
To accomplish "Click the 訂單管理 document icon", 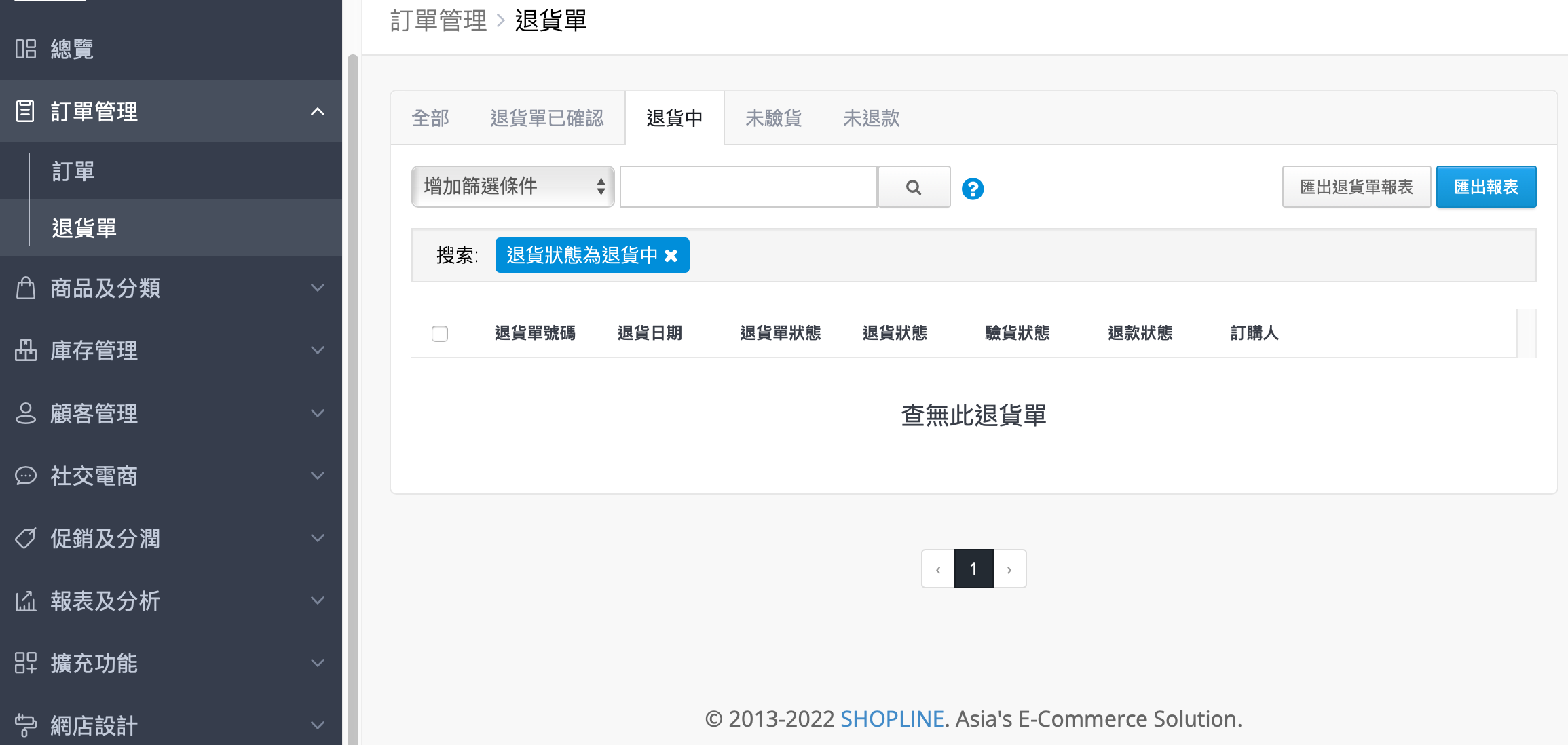I will 25,111.
